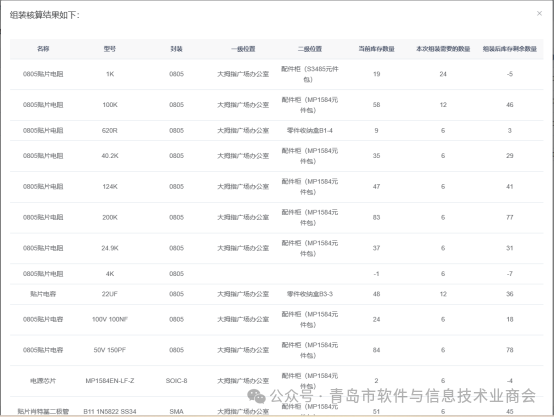Click the 当前库存数量 column header
554x418 pixels.
(x=376, y=49)
